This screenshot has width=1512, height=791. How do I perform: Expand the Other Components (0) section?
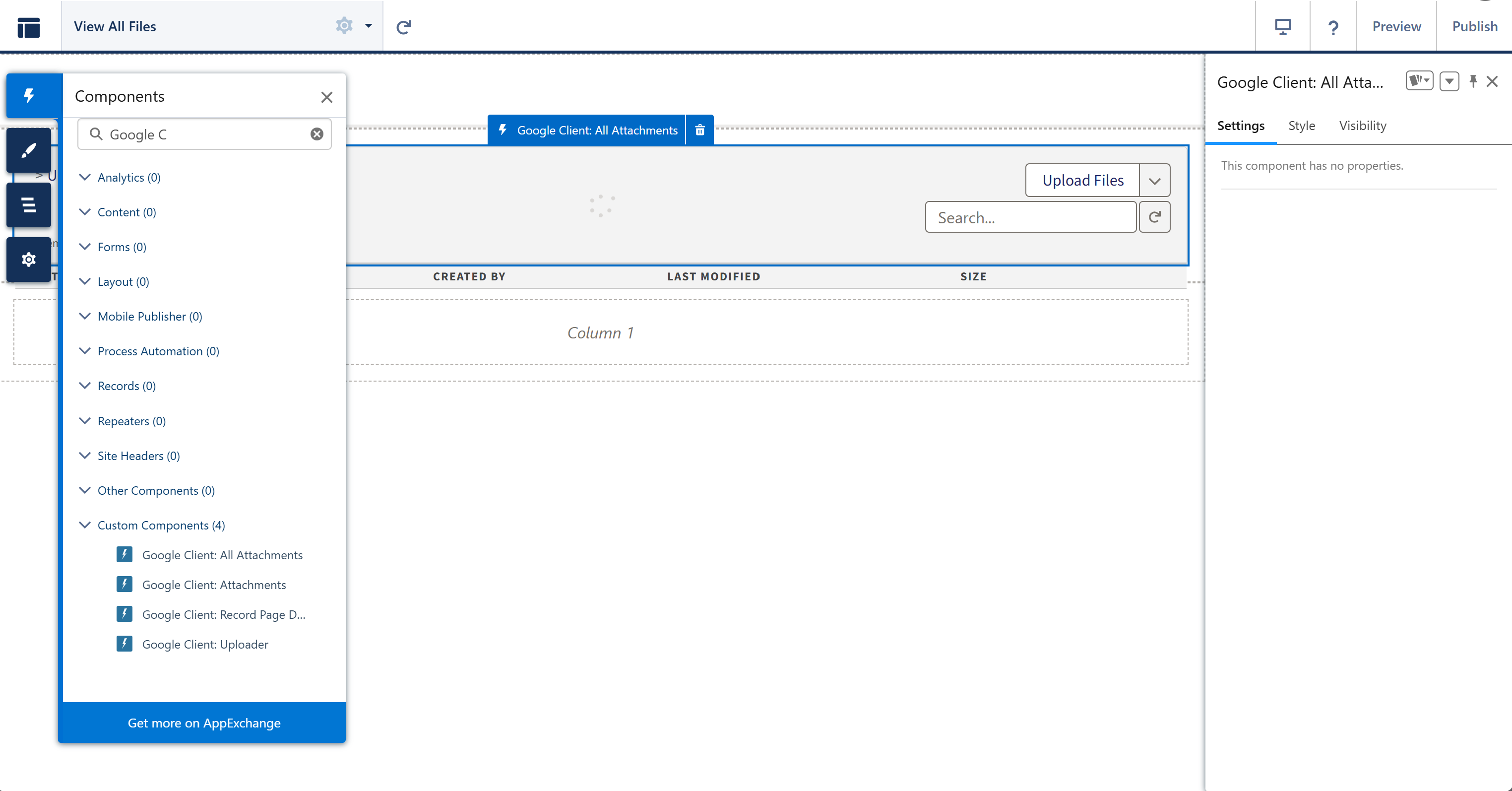[x=147, y=490]
